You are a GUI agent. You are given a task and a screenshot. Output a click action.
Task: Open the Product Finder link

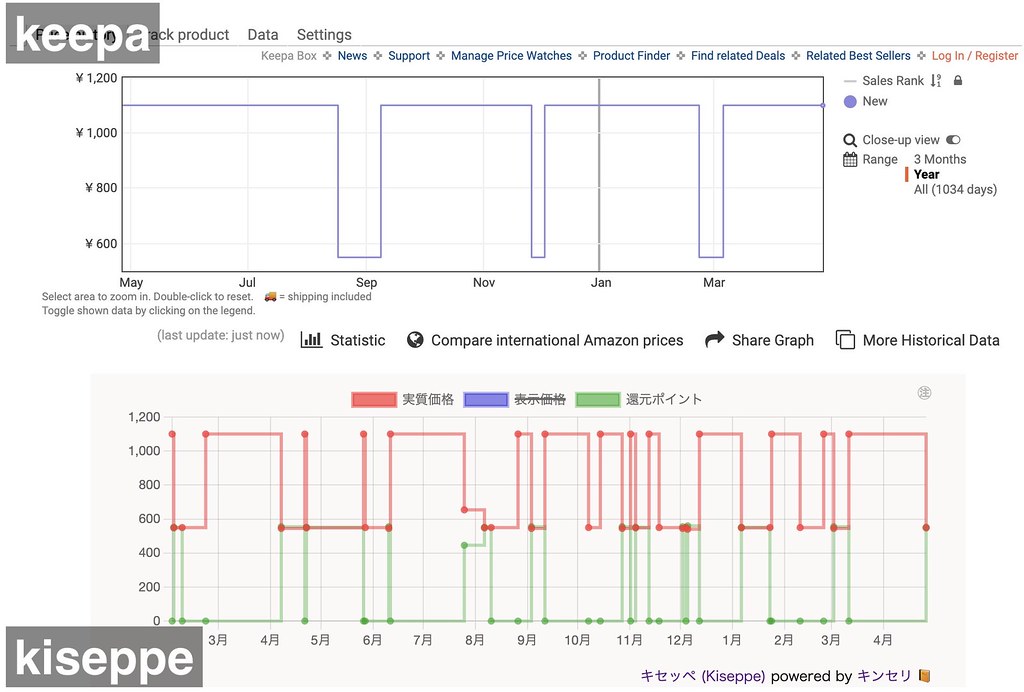[631, 55]
